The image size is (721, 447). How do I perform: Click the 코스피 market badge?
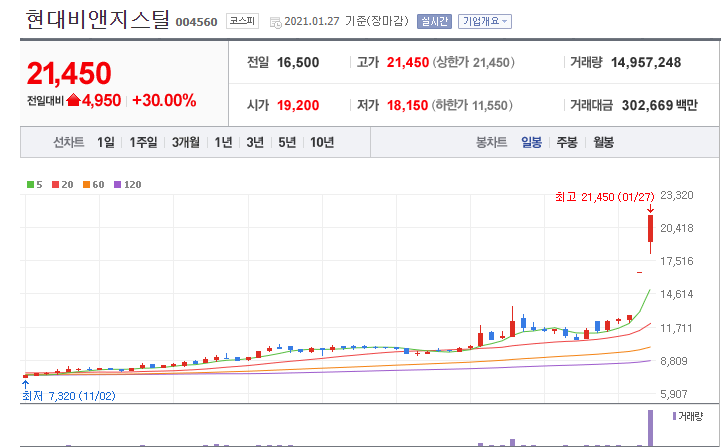[x=242, y=21]
